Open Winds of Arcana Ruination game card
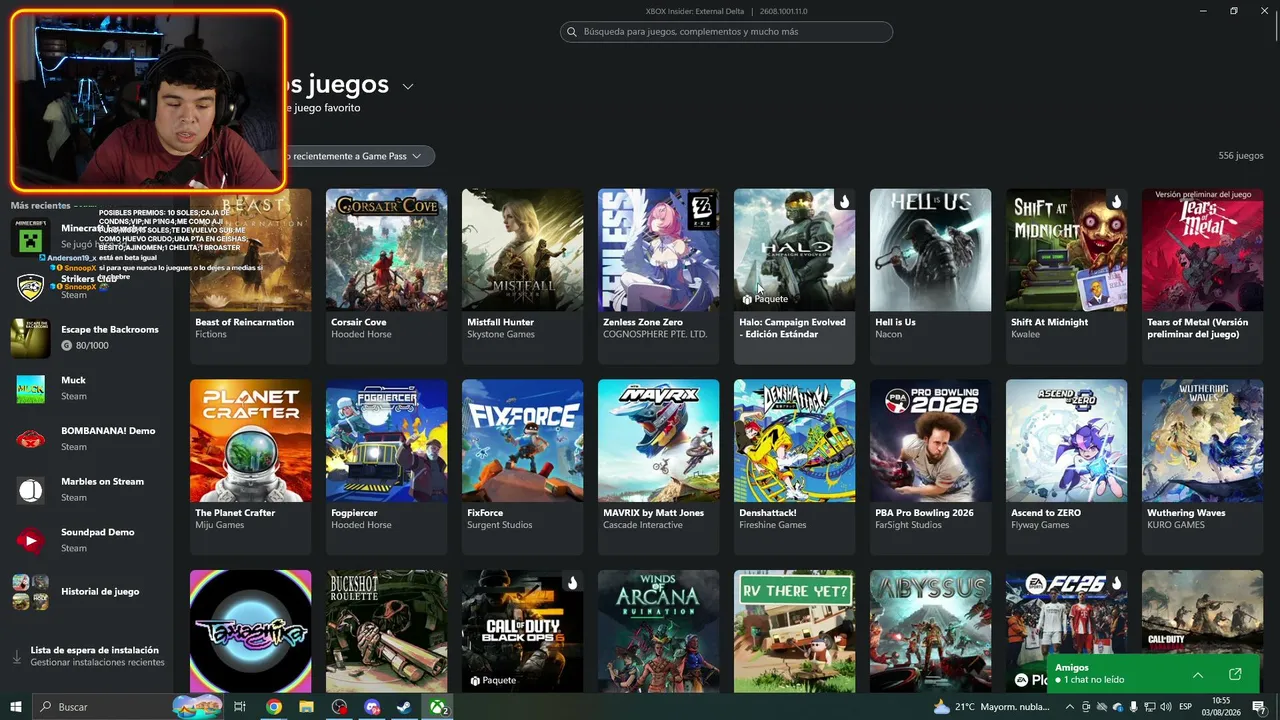The width and height of the screenshot is (1280, 720). [658, 631]
